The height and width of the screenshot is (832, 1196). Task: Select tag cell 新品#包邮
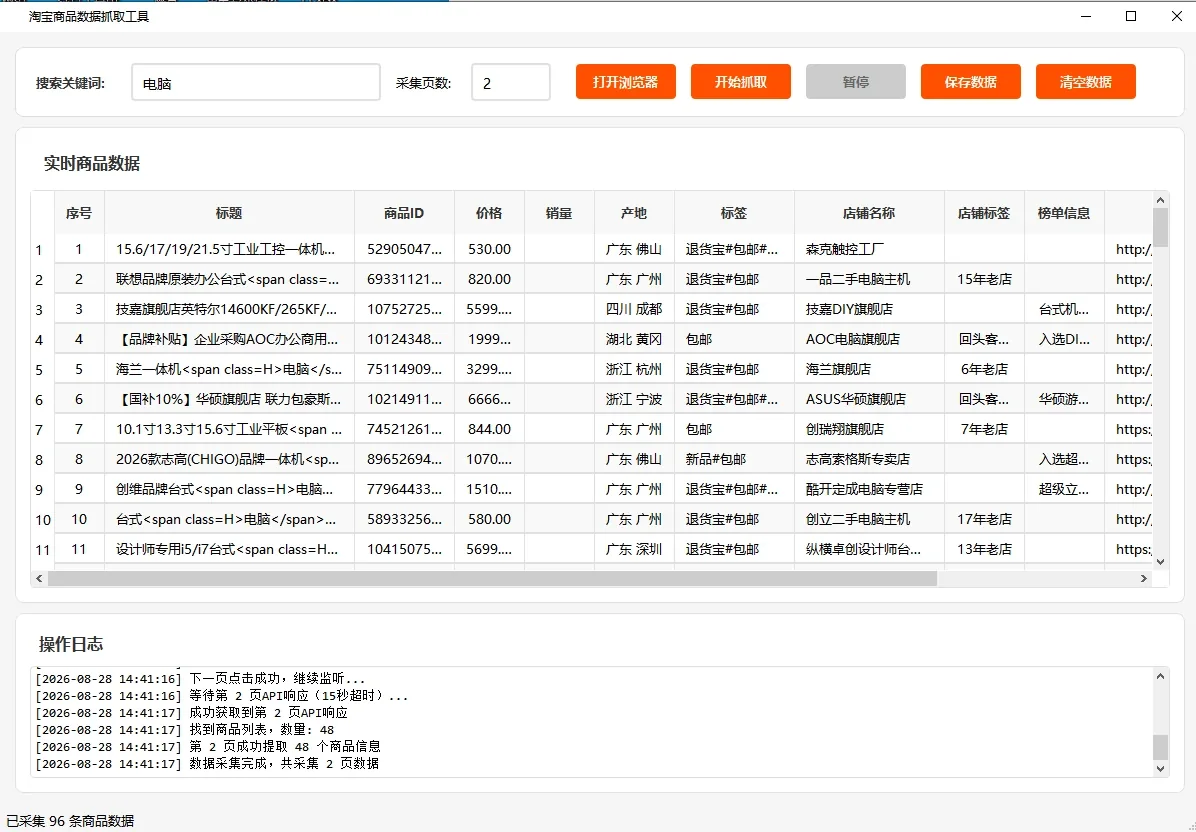coord(735,459)
